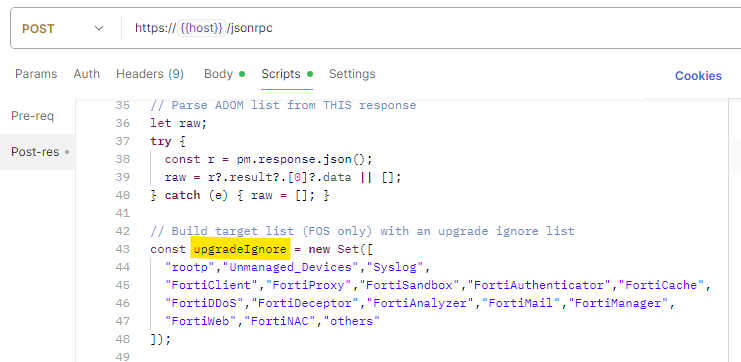Click the "rootp" string

(x=190, y=267)
